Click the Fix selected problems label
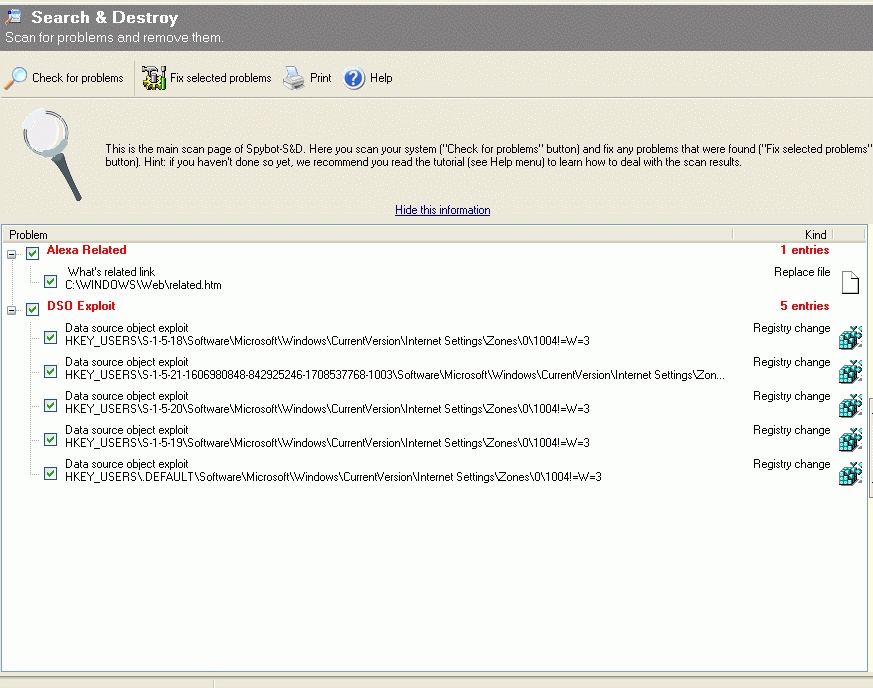Viewport: 873px width, 688px height. [220, 78]
